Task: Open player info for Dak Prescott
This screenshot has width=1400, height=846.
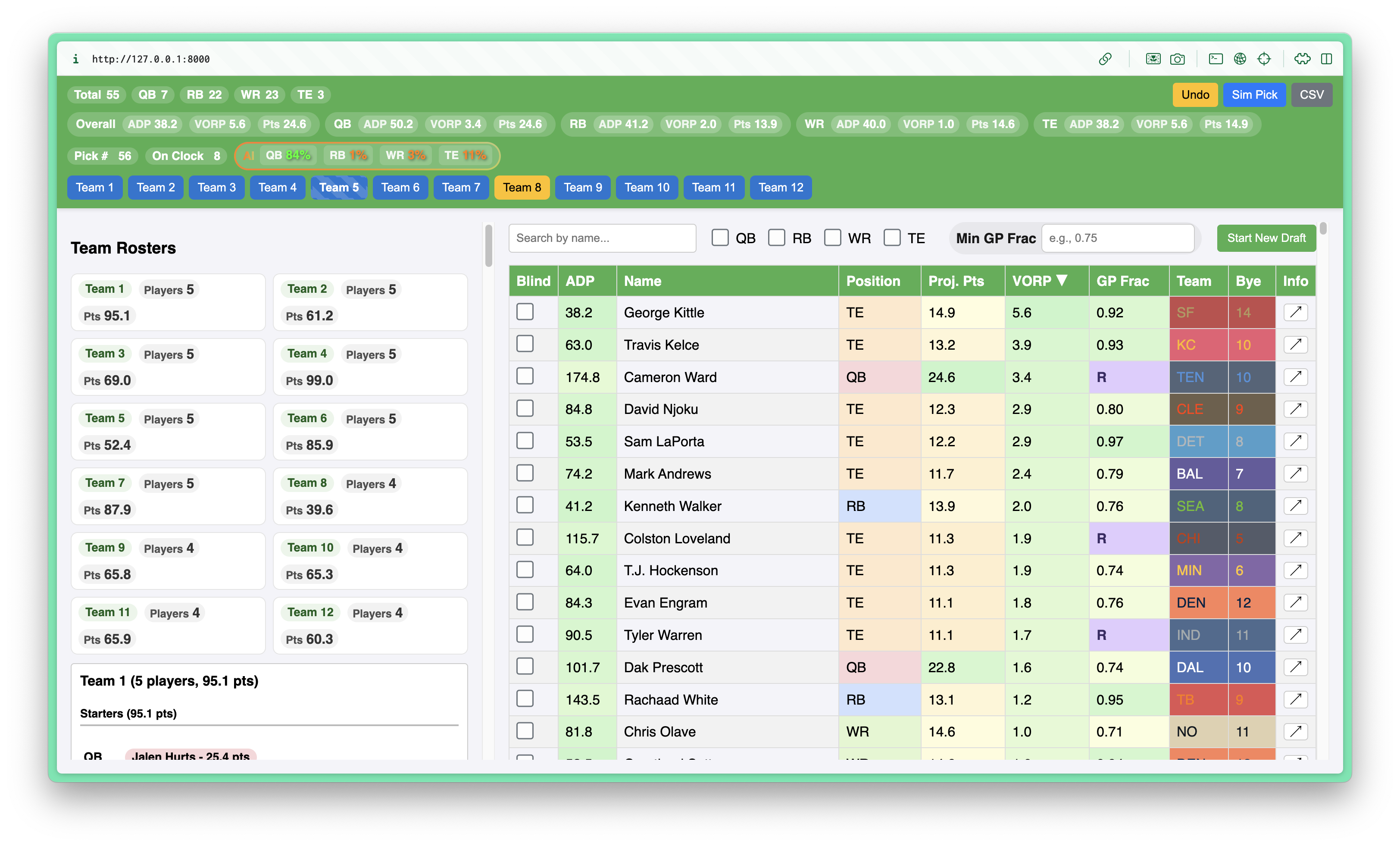Action: [x=1296, y=667]
